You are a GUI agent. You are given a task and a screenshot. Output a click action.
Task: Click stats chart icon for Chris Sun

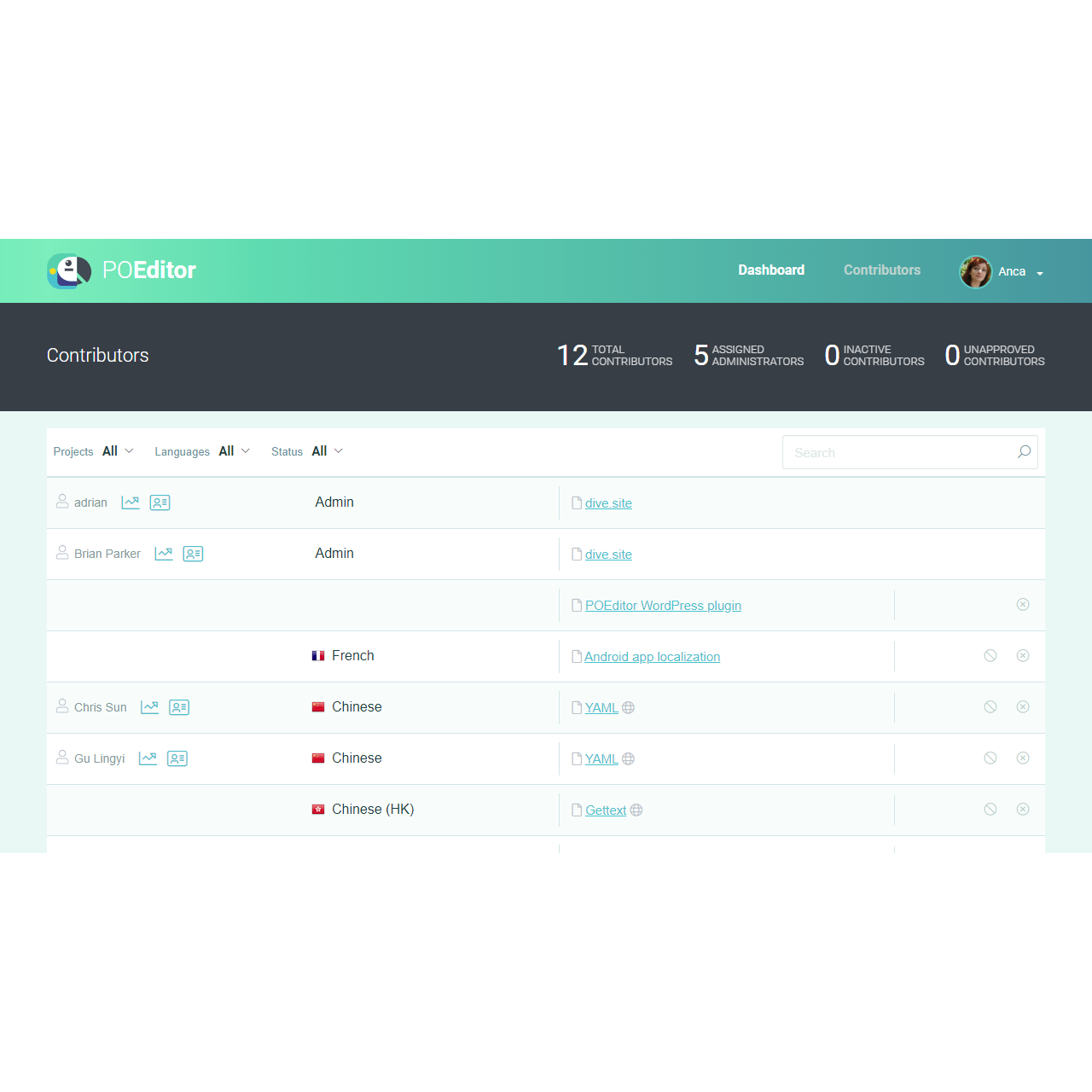click(x=149, y=707)
